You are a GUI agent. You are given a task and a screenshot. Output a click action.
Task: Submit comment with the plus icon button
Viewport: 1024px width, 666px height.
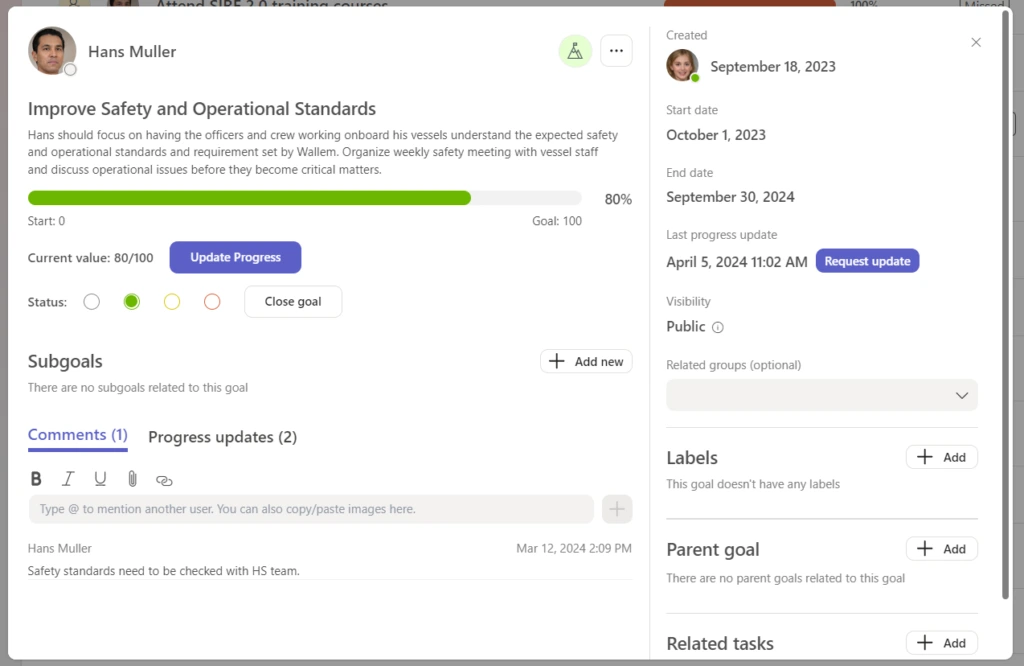coord(616,509)
